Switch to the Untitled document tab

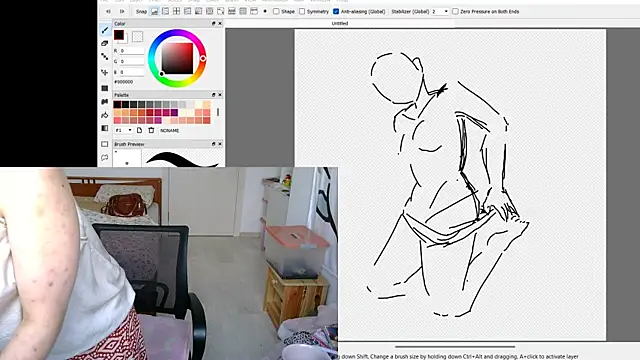(x=340, y=23)
